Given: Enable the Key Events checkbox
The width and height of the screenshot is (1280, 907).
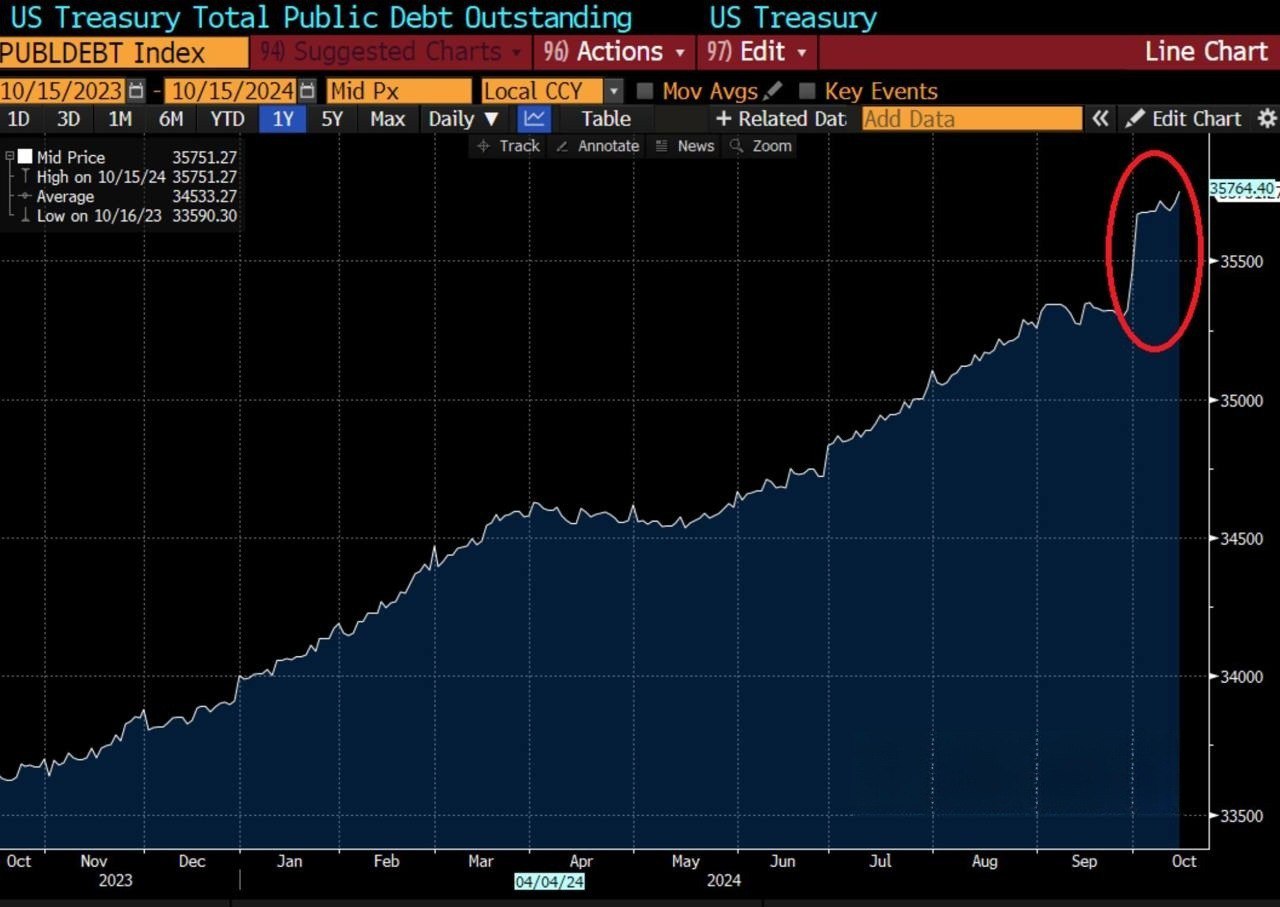Looking at the screenshot, I should tap(807, 91).
